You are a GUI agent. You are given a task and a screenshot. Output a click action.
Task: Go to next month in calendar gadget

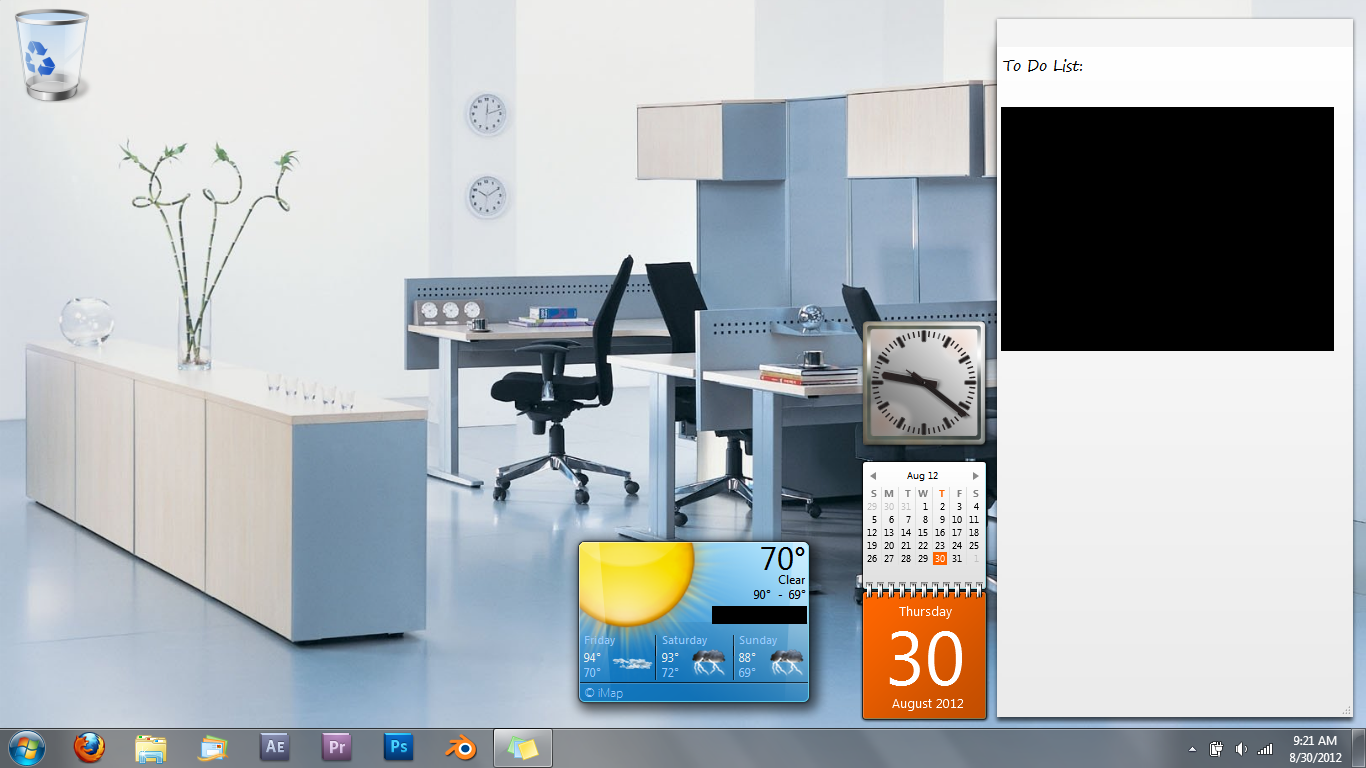[x=975, y=476]
